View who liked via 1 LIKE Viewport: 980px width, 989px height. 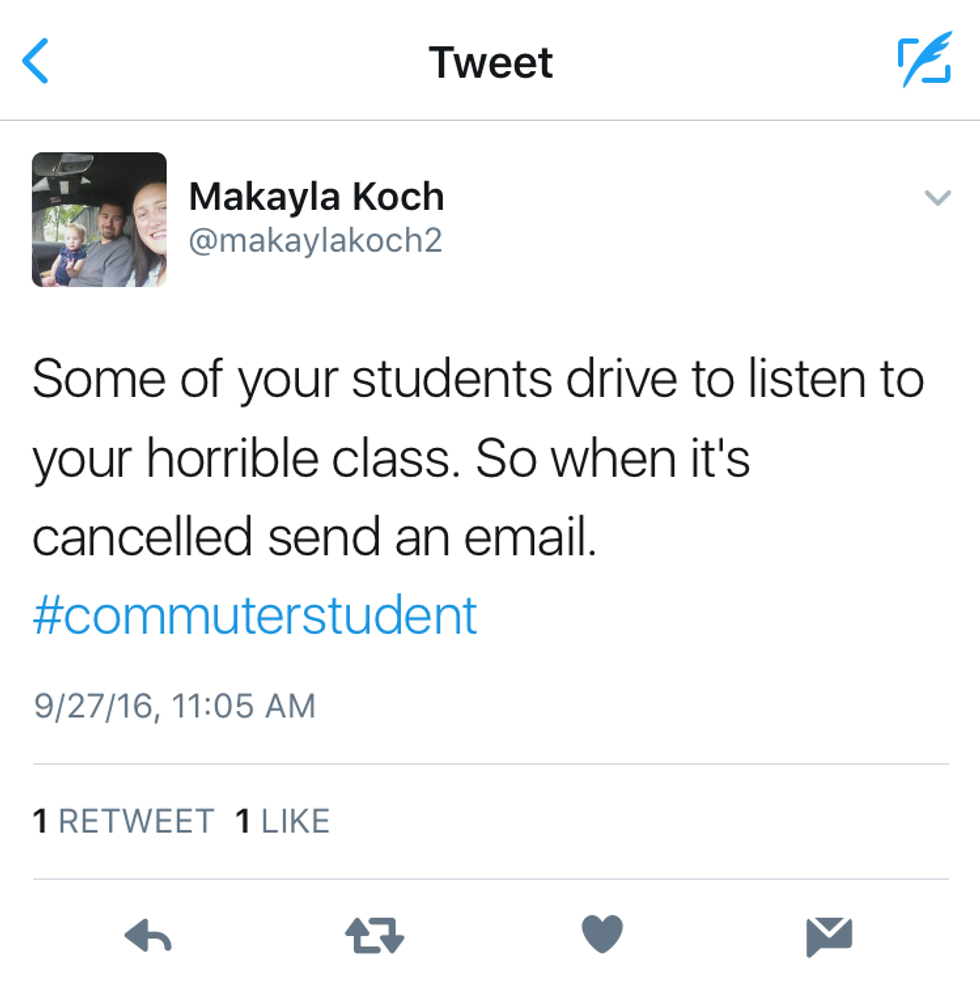(x=283, y=821)
